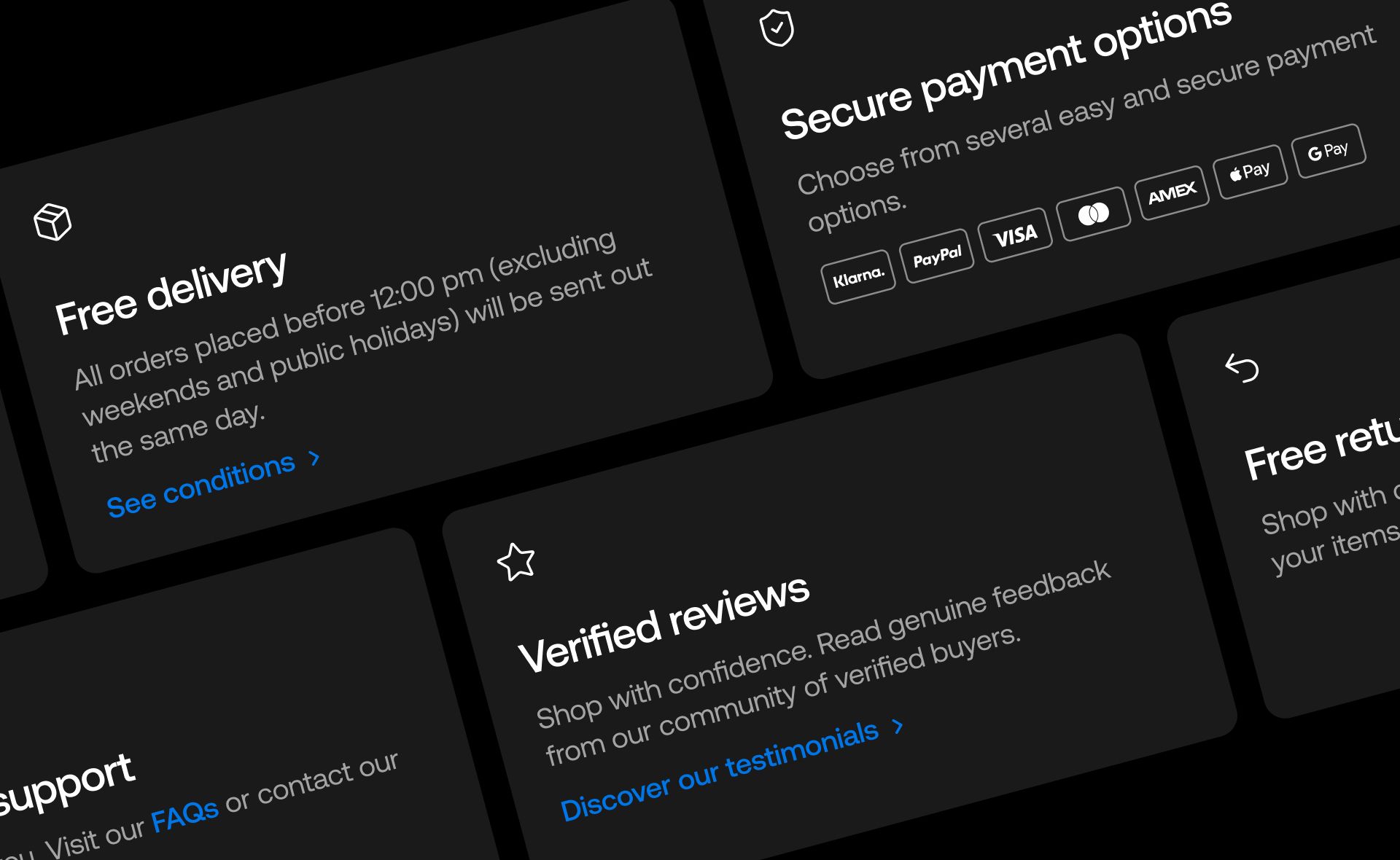
Task: Open the FAQs link in support card
Action: 184,816
